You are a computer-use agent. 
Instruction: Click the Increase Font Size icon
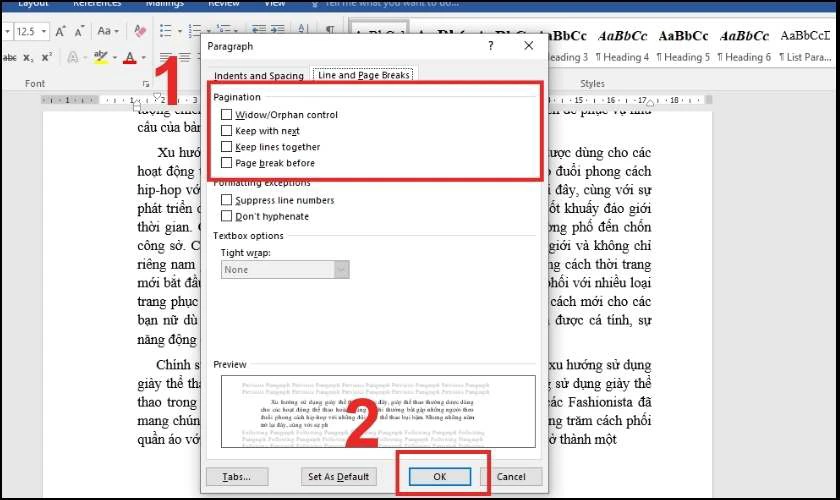(61, 31)
